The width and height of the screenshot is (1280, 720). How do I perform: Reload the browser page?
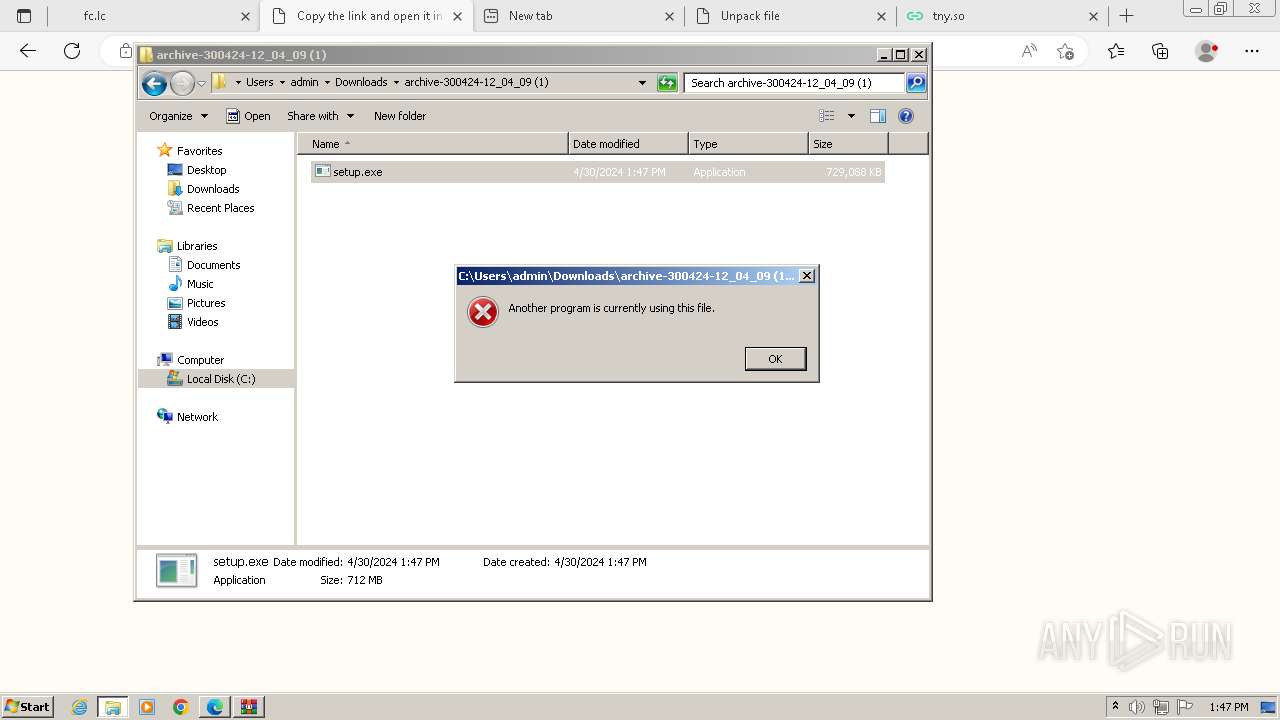(72, 51)
